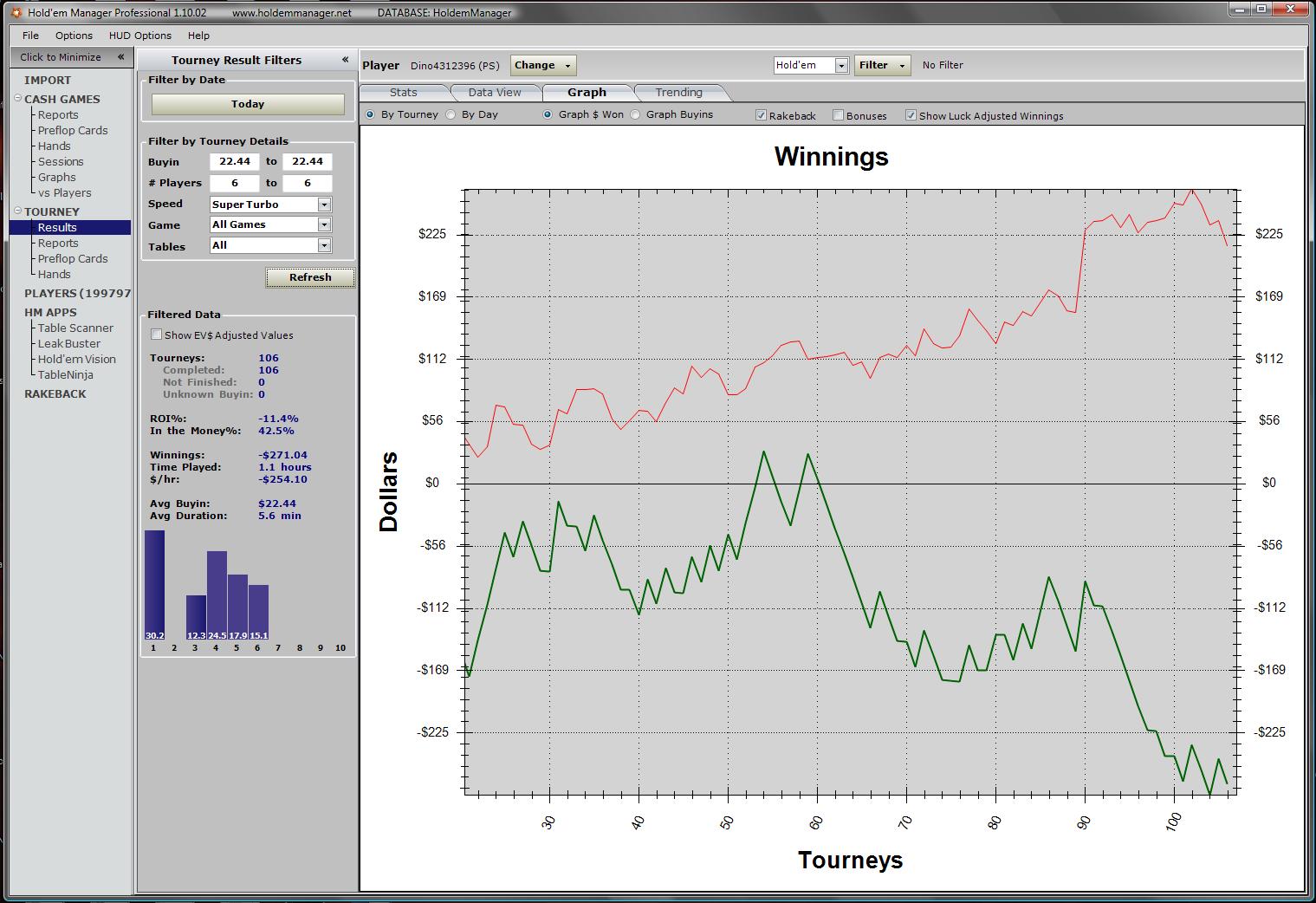Open PLAYERS section in sidebar
1316x903 pixels.
tap(77, 293)
